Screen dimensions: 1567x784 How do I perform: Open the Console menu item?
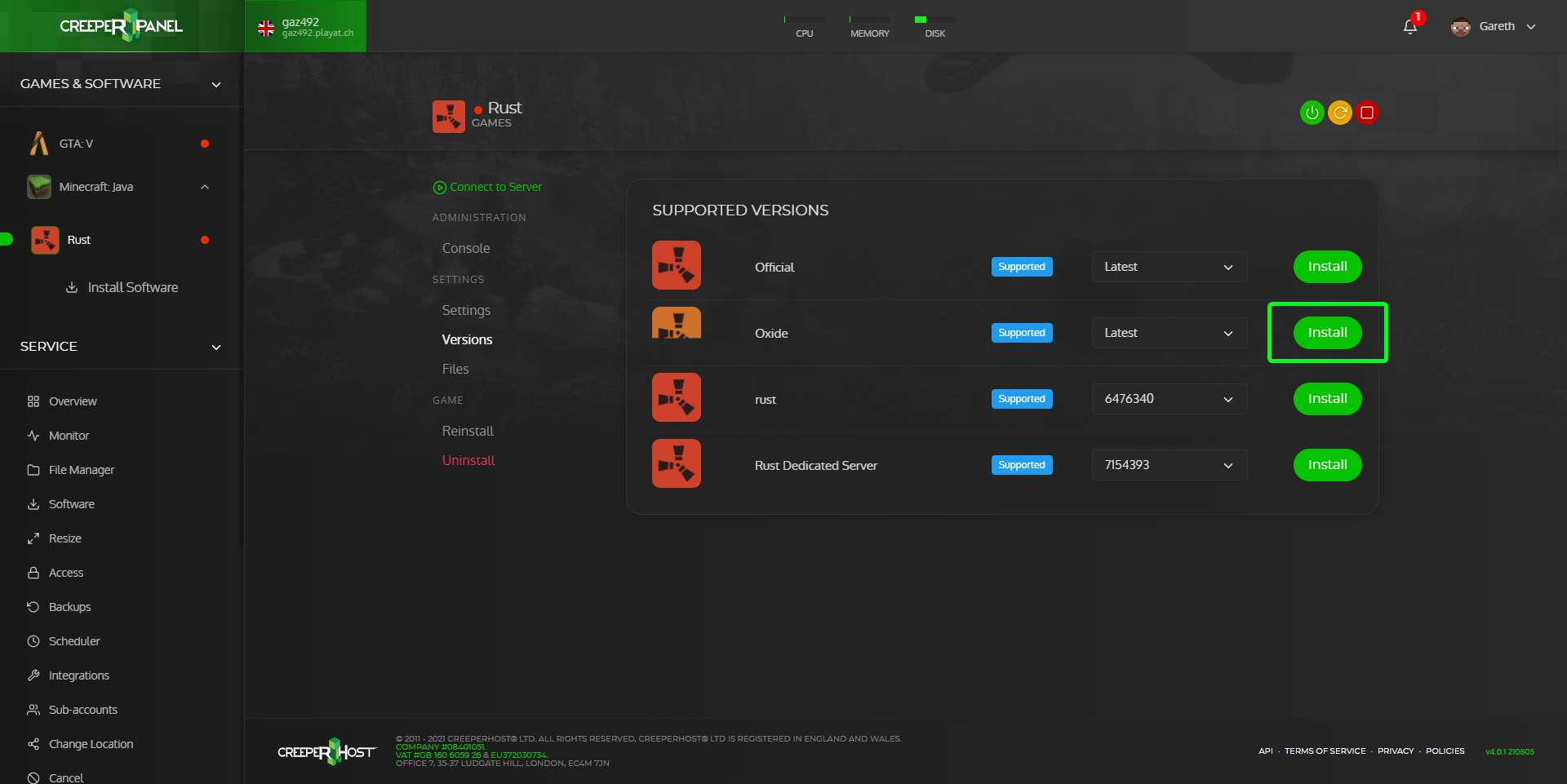click(x=466, y=248)
